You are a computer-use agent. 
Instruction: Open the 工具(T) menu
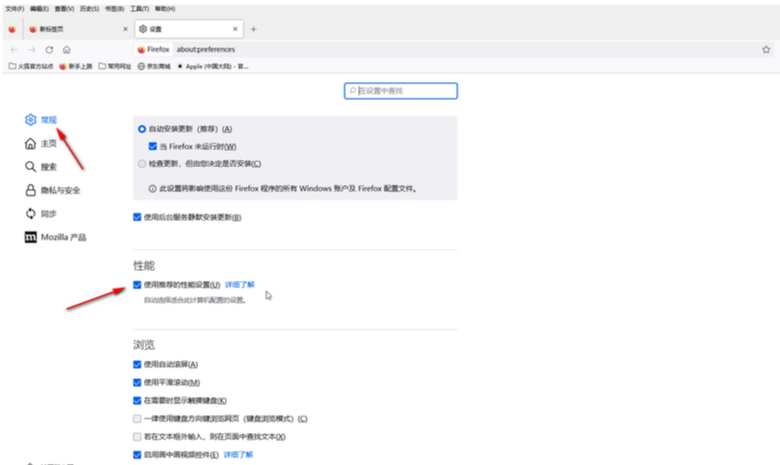(x=140, y=9)
